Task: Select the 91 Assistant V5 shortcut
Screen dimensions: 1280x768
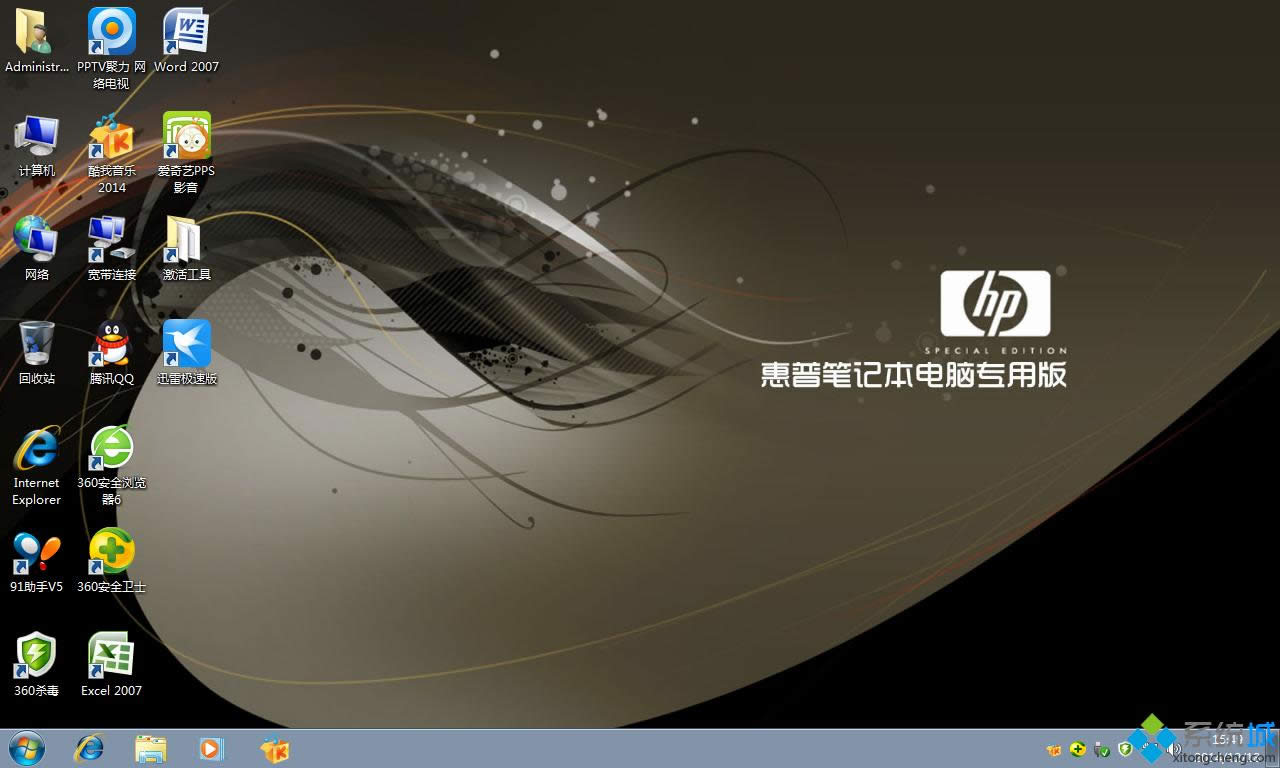Action: tap(36, 553)
